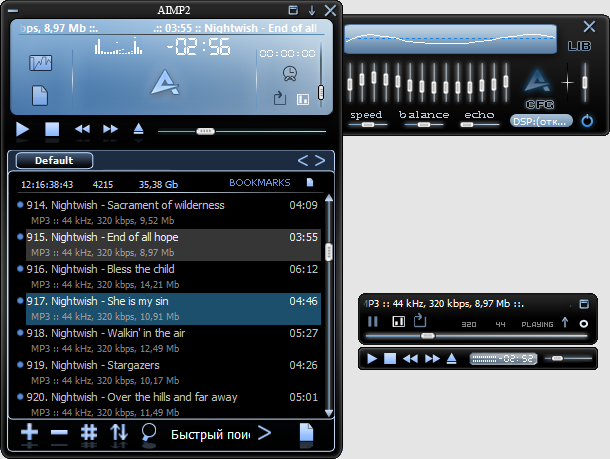
Task: Open the hash misc playlist menu icon
Action: [x=89, y=432]
